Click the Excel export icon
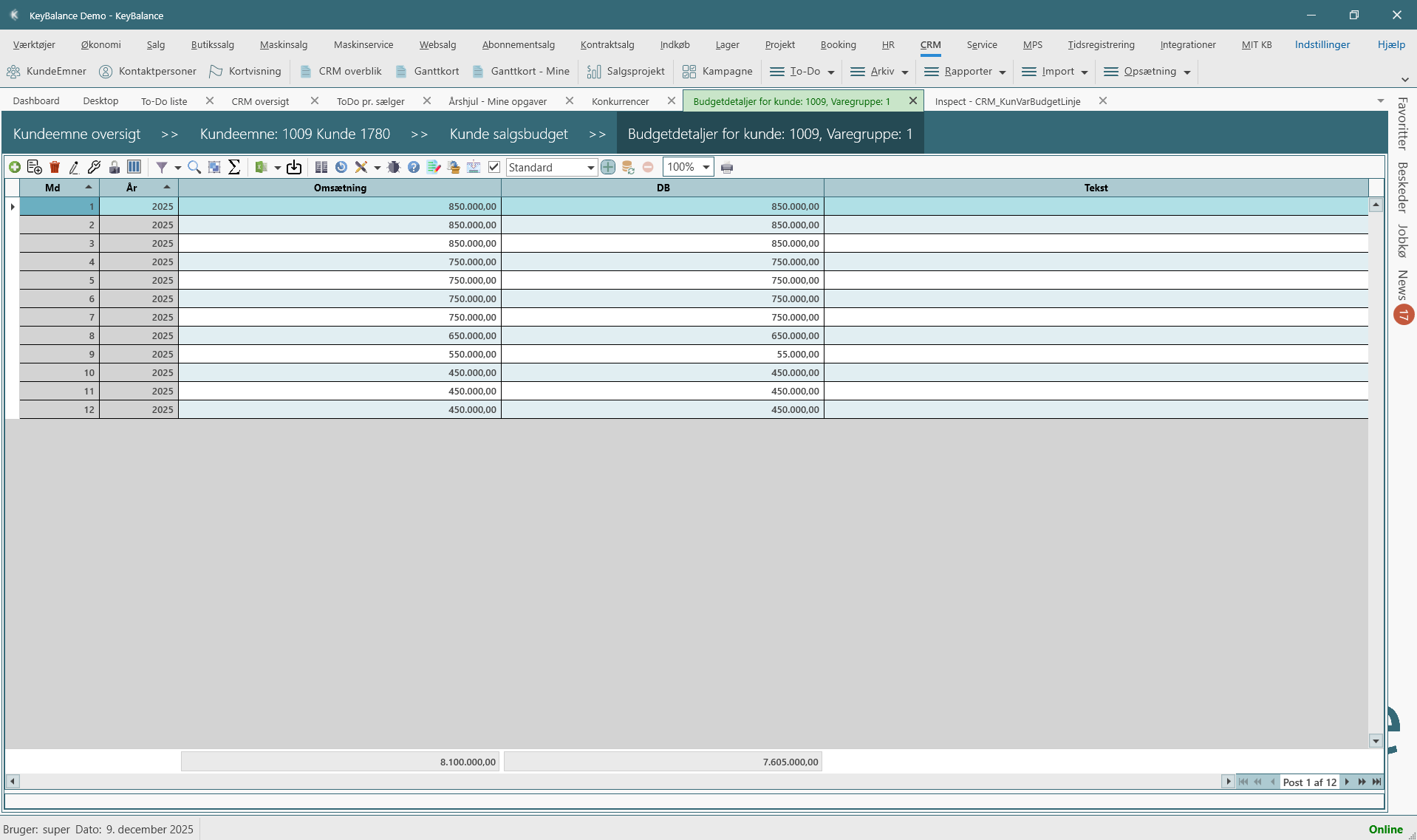 pos(261,168)
